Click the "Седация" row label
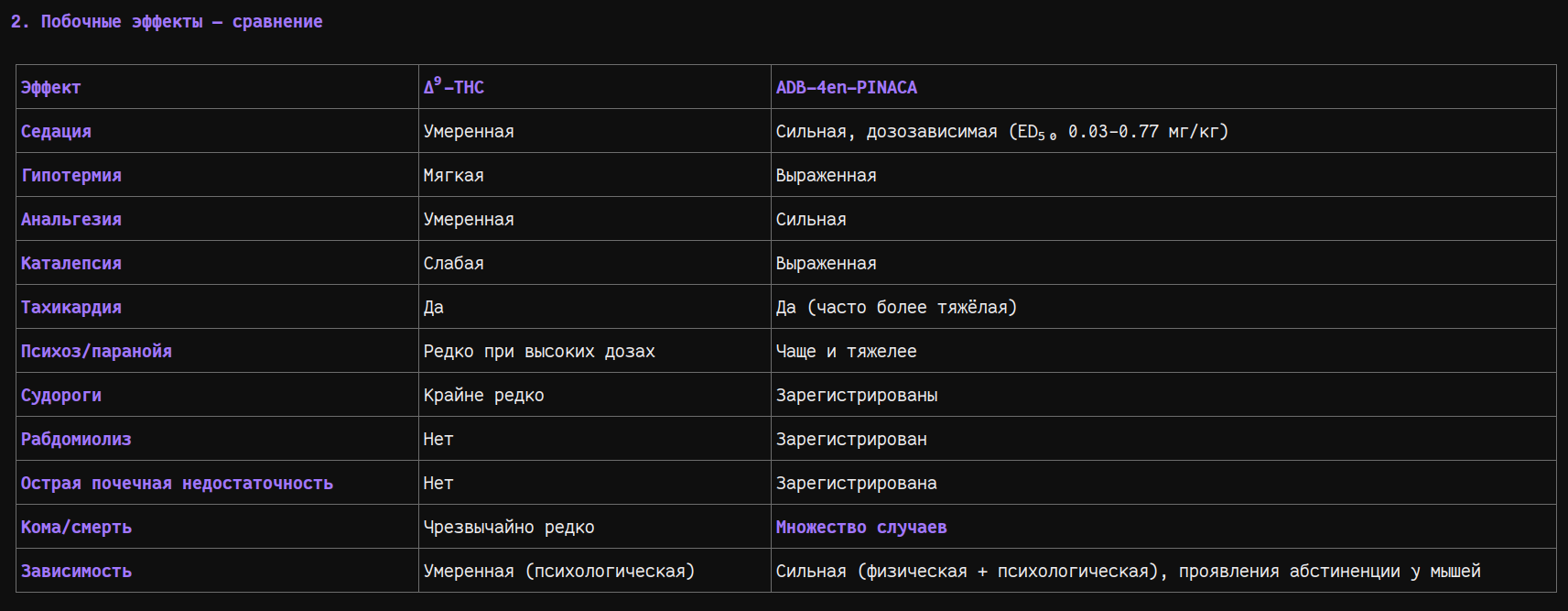Screen dimensions: 1568x611 tap(56, 132)
